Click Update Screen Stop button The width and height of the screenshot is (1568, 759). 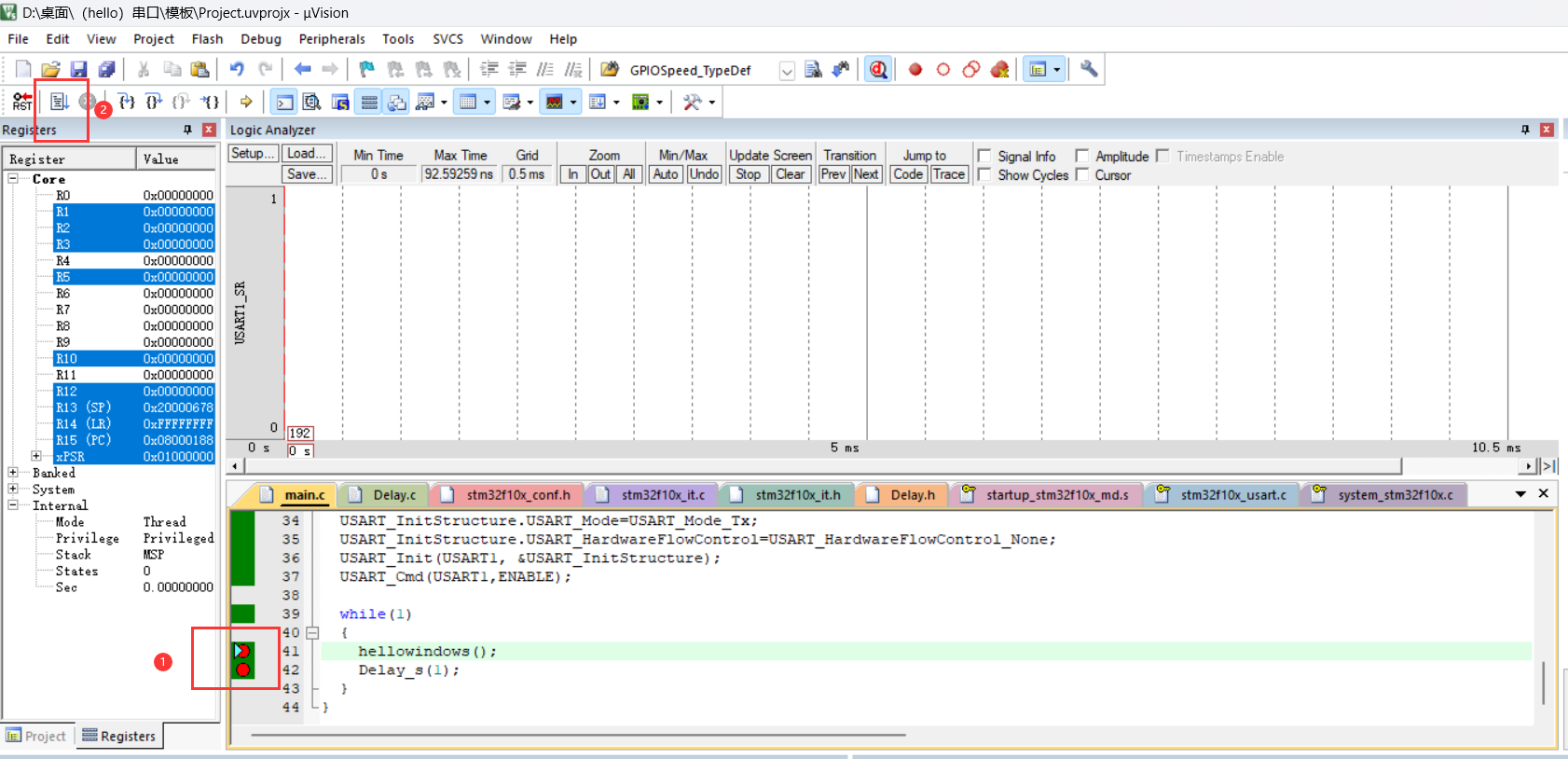tap(748, 174)
